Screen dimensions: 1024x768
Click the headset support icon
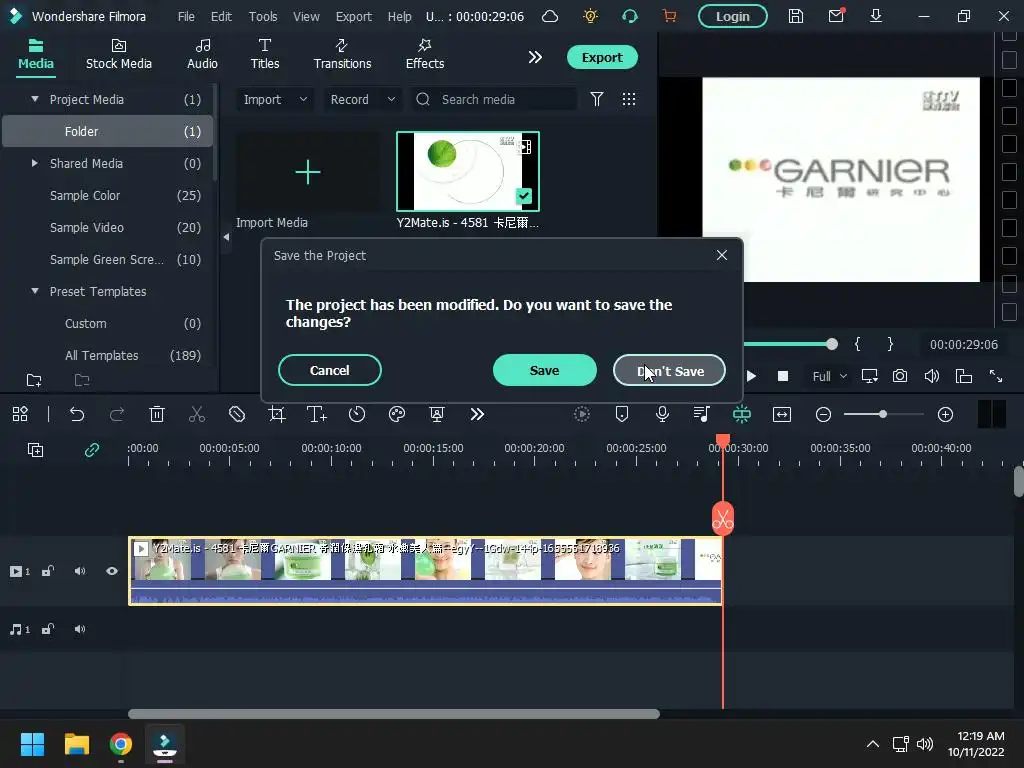point(630,16)
